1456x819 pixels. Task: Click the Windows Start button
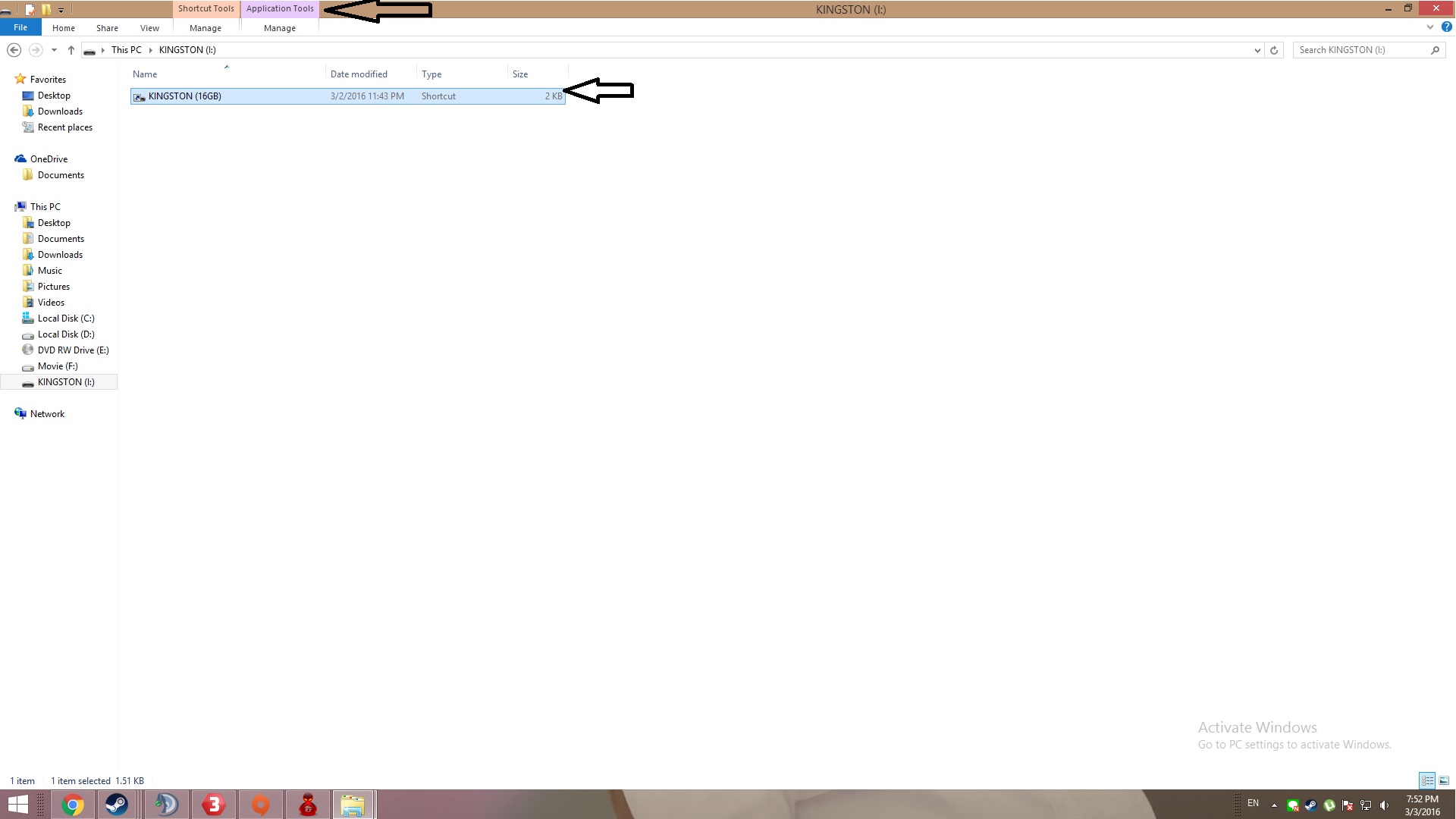[18, 805]
